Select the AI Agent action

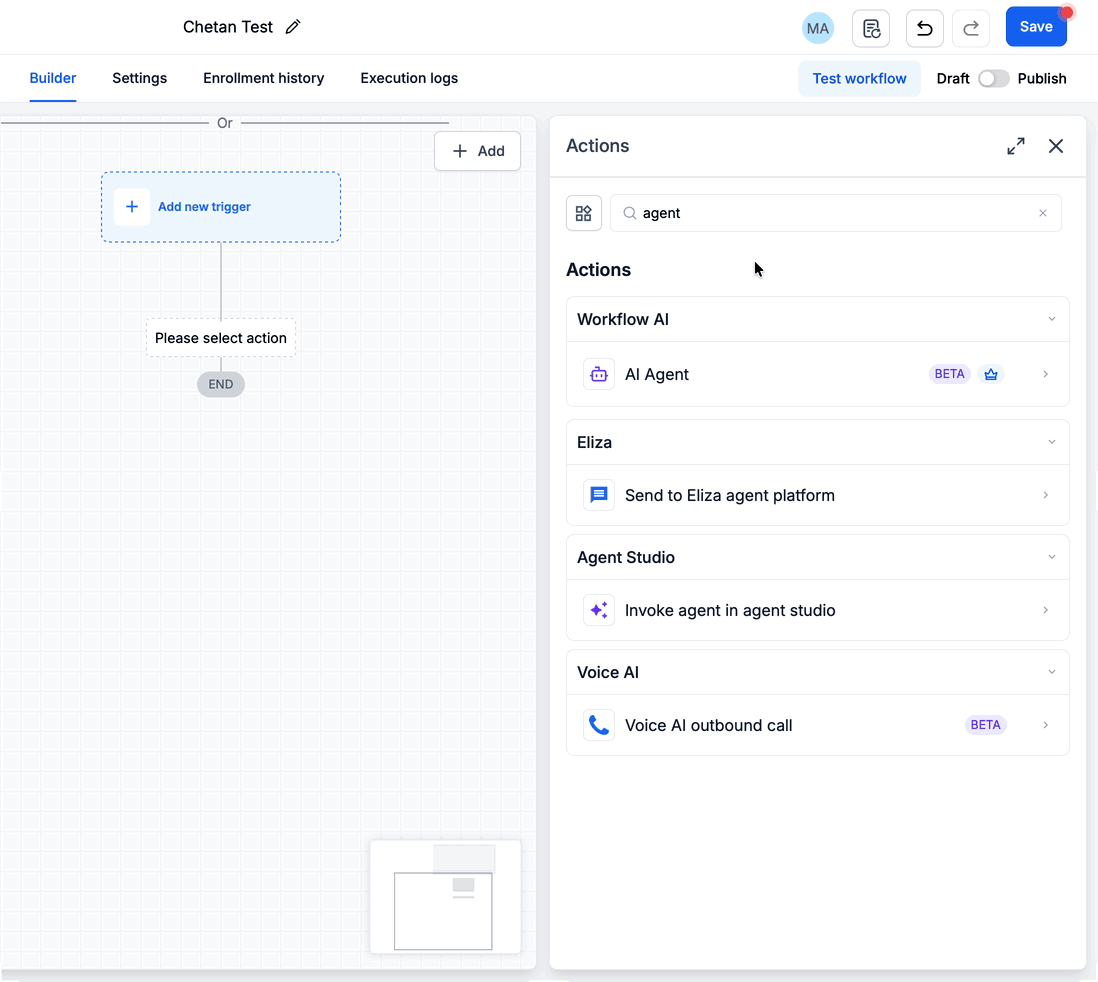point(817,374)
